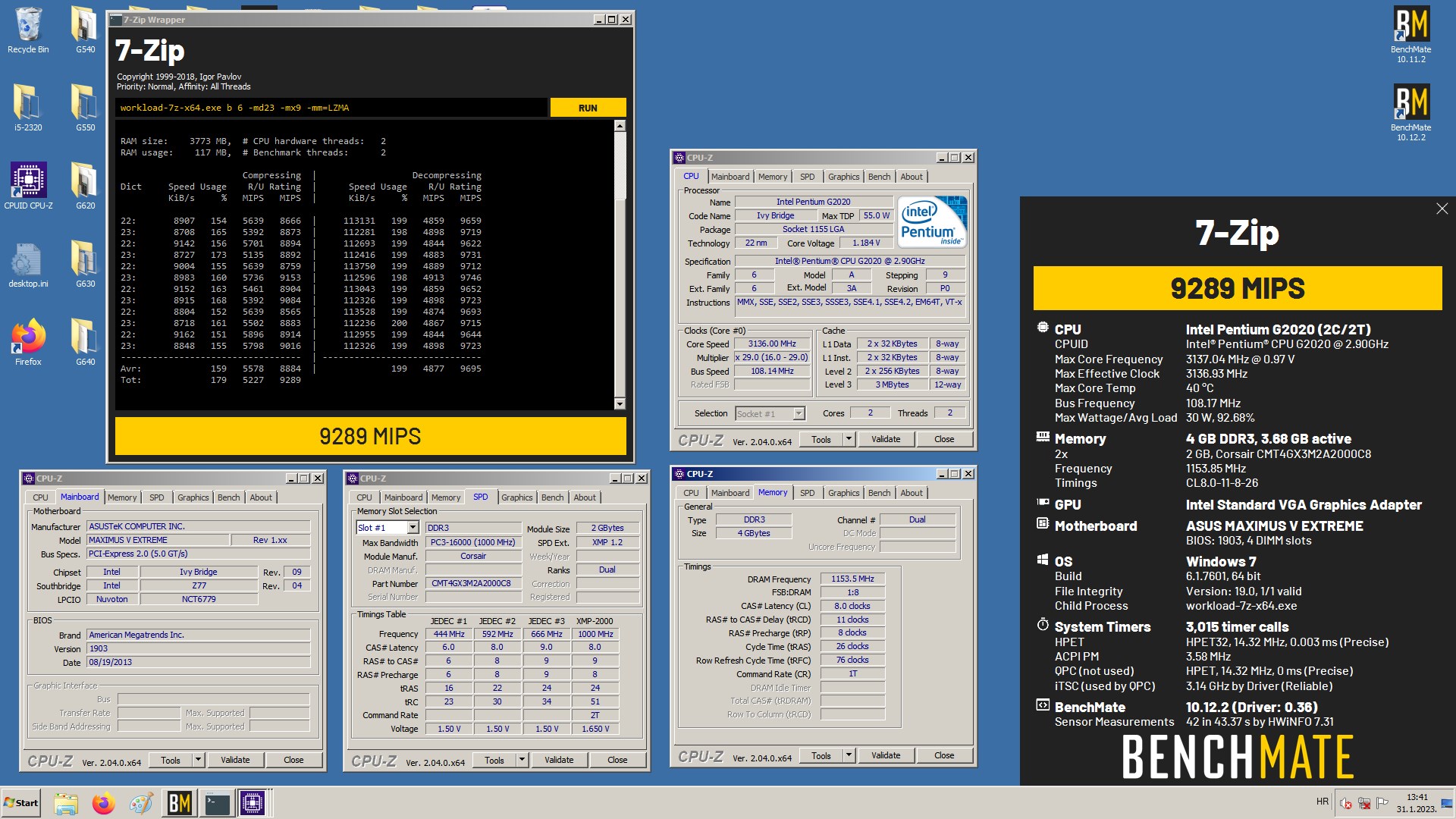Click the HR language indicator in tray
The width and height of the screenshot is (1456, 819).
click(x=1323, y=802)
